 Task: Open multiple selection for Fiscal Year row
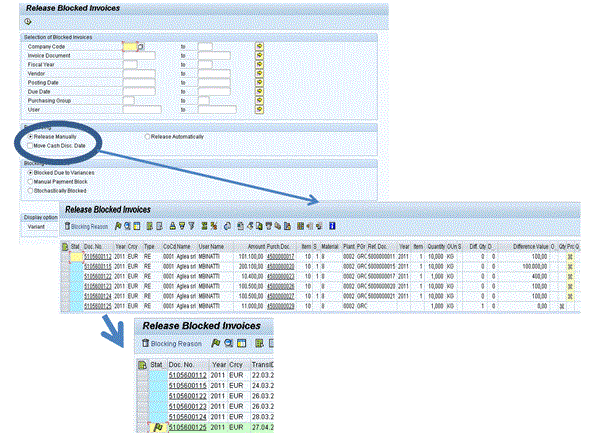click(259, 65)
